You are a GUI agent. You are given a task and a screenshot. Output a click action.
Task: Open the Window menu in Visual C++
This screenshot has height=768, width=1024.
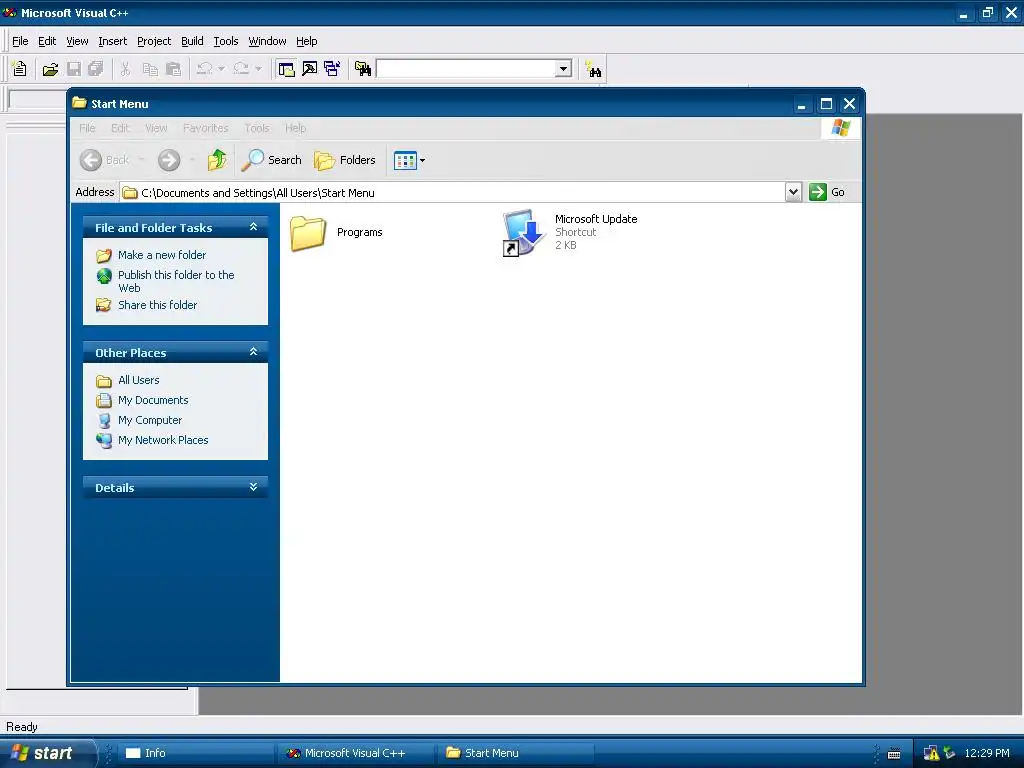[x=267, y=41]
